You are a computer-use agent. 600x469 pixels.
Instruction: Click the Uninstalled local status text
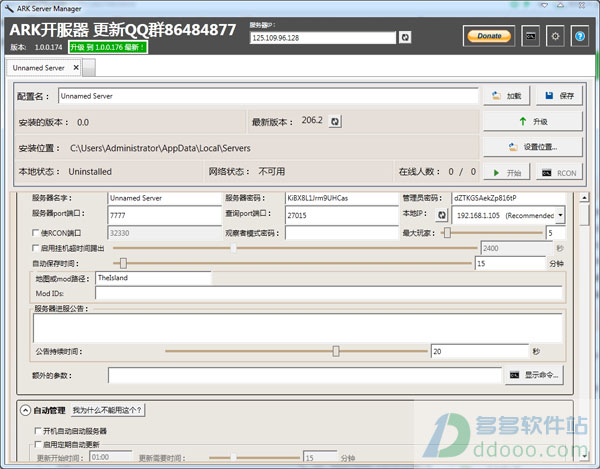pyautogui.click(x=90, y=172)
